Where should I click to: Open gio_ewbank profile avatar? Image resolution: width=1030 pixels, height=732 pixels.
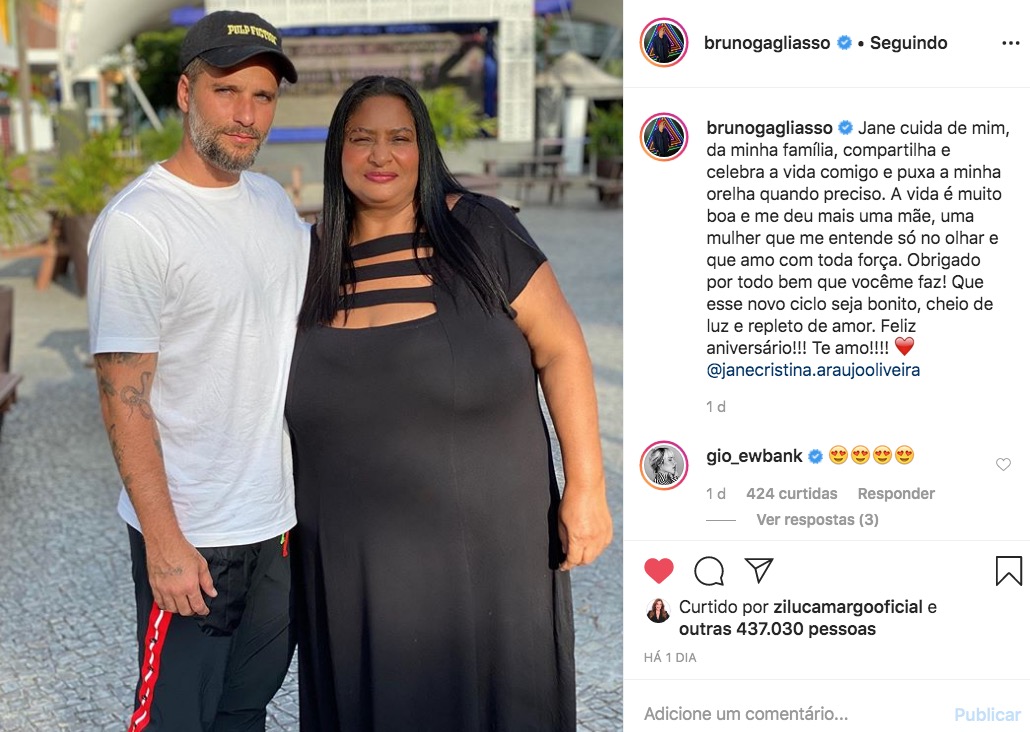[663, 465]
